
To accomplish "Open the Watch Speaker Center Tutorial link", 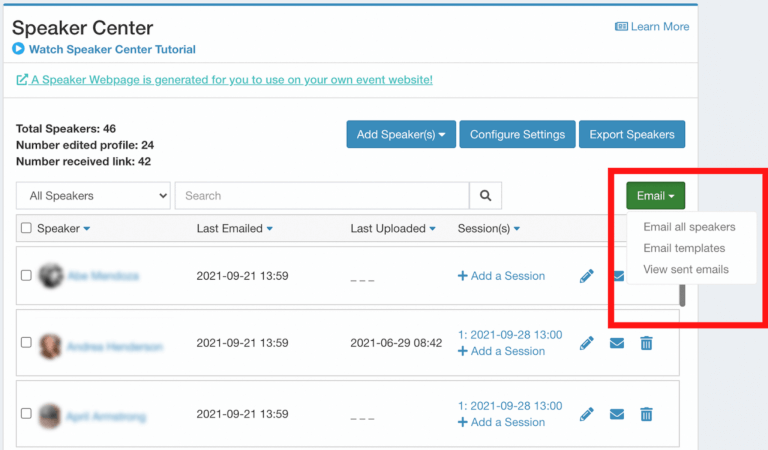I will (x=112, y=49).
